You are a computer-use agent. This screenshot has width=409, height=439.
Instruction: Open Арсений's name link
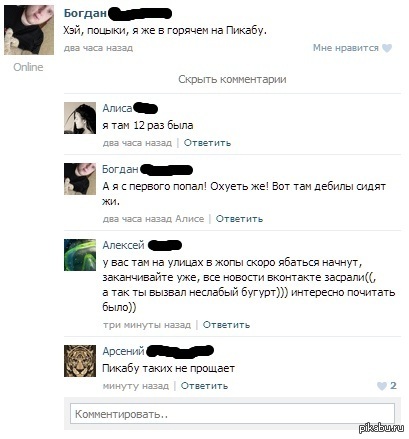[123, 351]
